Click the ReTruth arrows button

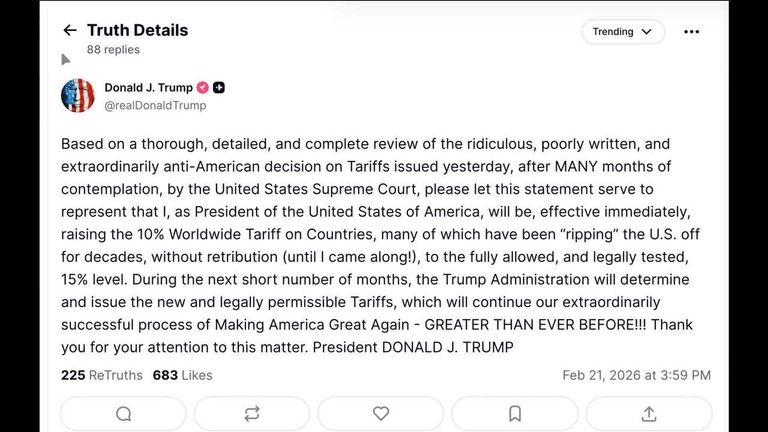pyautogui.click(x=252, y=414)
